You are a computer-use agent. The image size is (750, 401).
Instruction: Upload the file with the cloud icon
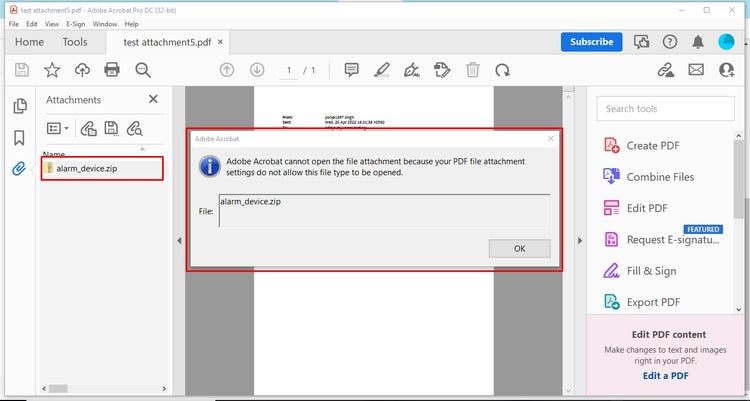click(82, 70)
